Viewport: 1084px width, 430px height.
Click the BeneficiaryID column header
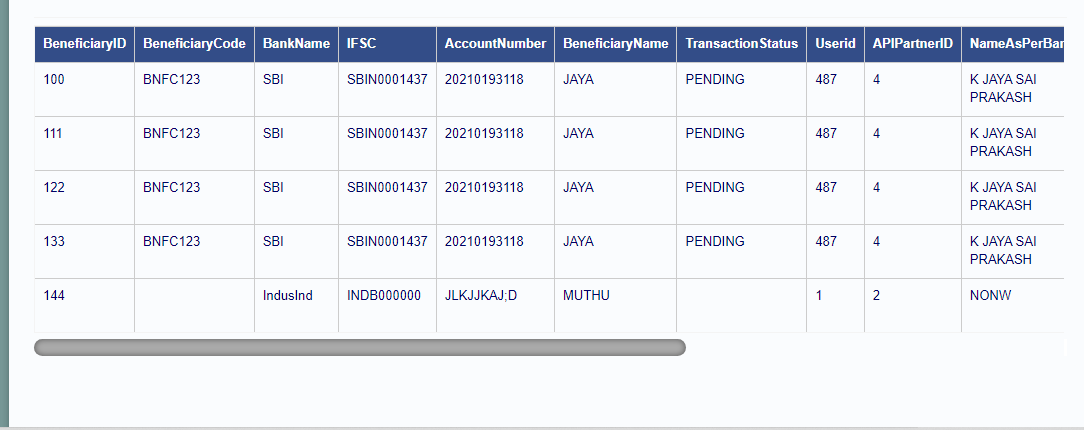(x=84, y=44)
